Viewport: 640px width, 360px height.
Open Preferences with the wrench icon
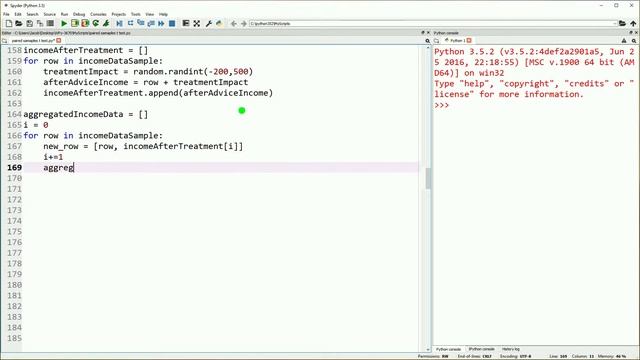209,24
